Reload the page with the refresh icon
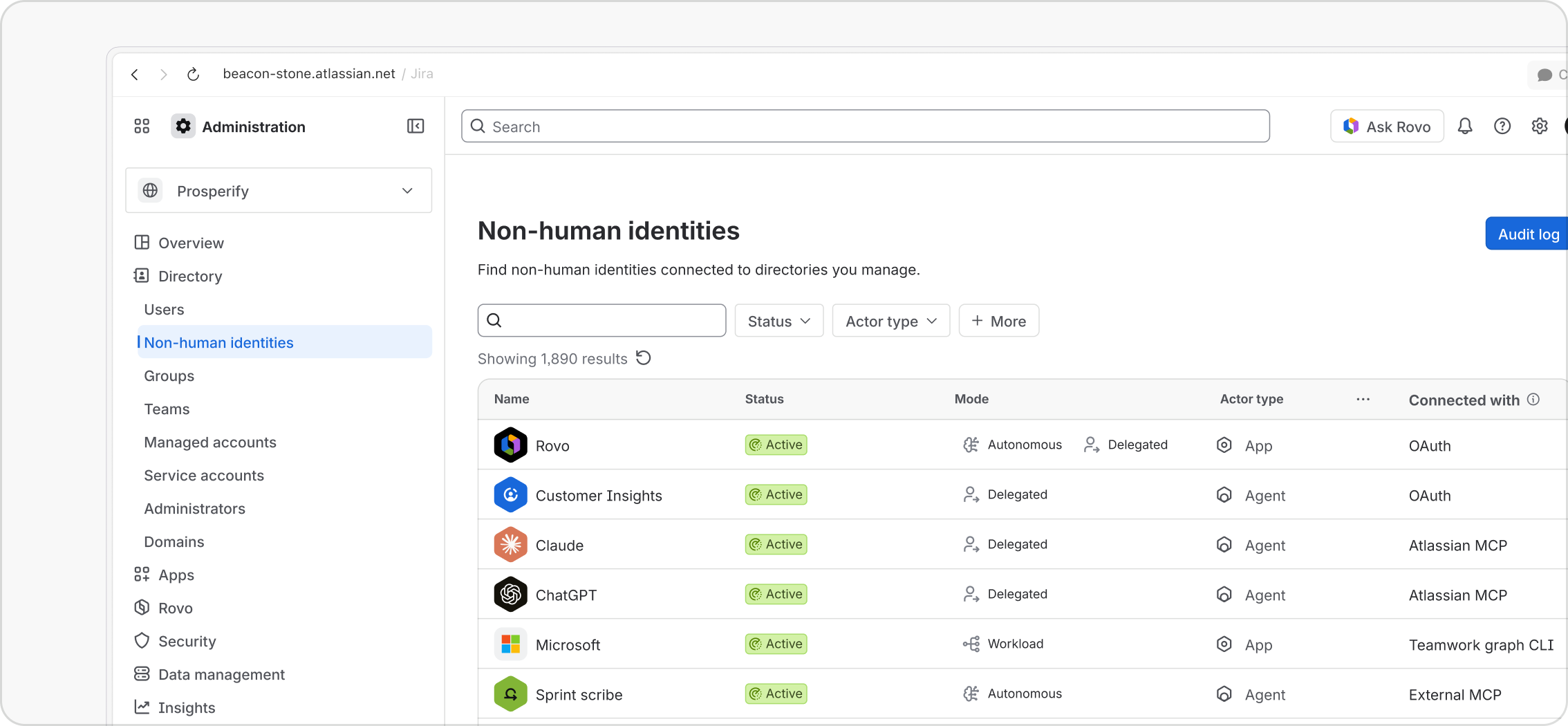The width and height of the screenshot is (1568, 726). pos(194,74)
